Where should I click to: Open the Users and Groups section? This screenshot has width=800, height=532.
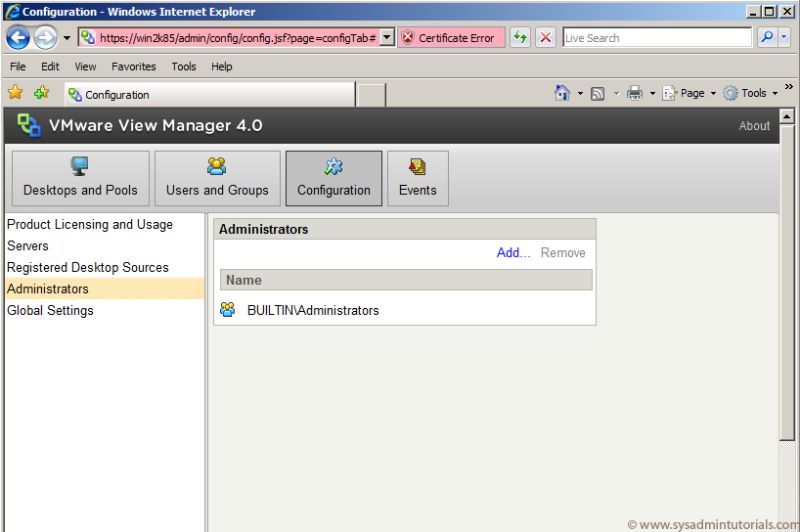[x=217, y=179]
